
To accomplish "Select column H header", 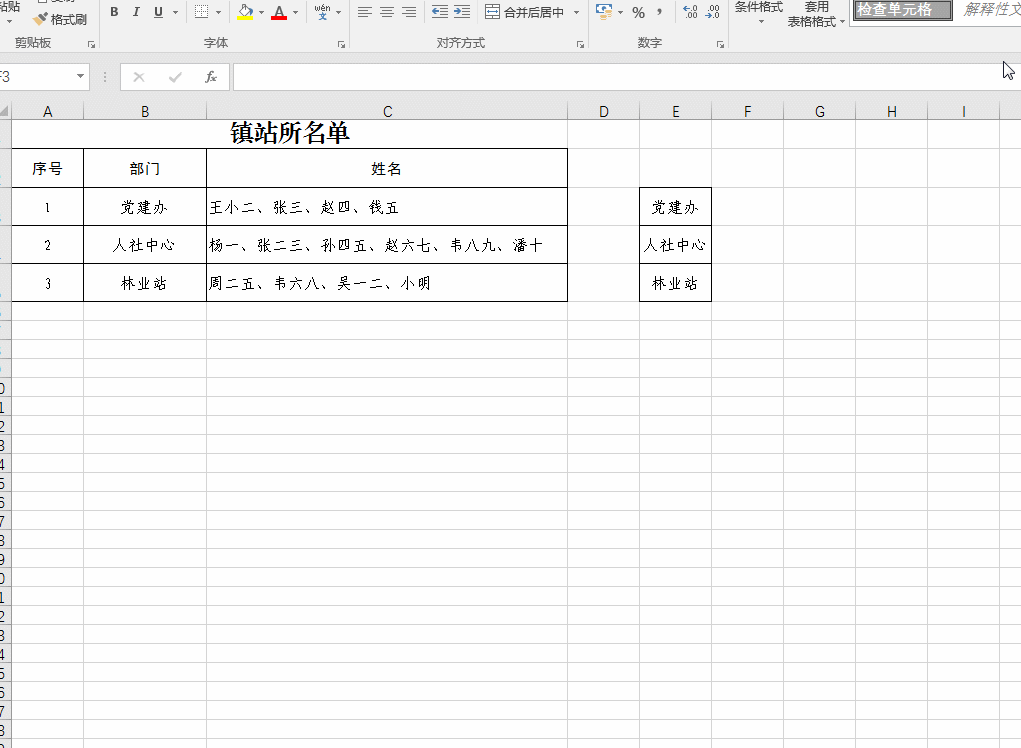I will (891, 111).
